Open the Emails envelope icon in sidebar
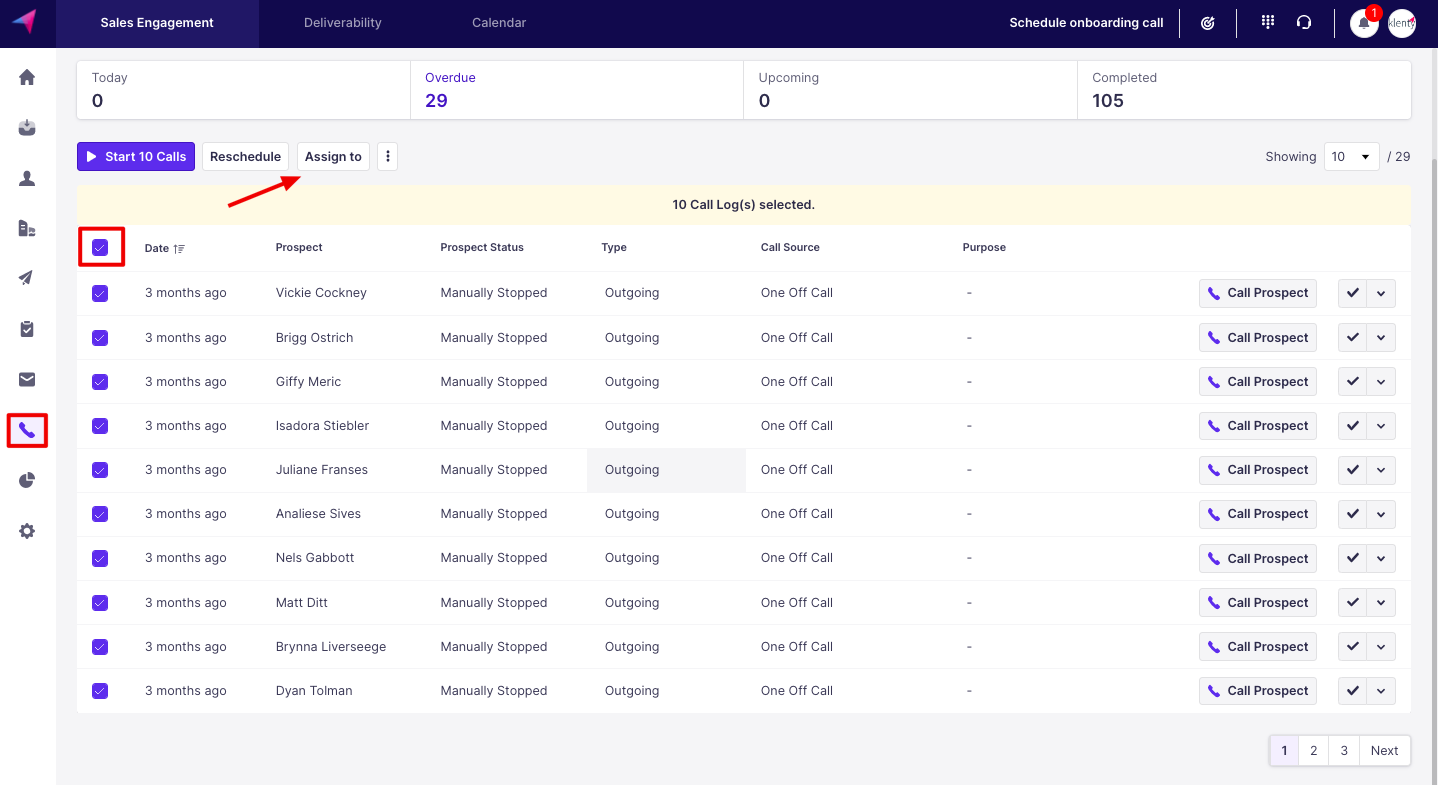1438x785 pixels. coord(27,379)
